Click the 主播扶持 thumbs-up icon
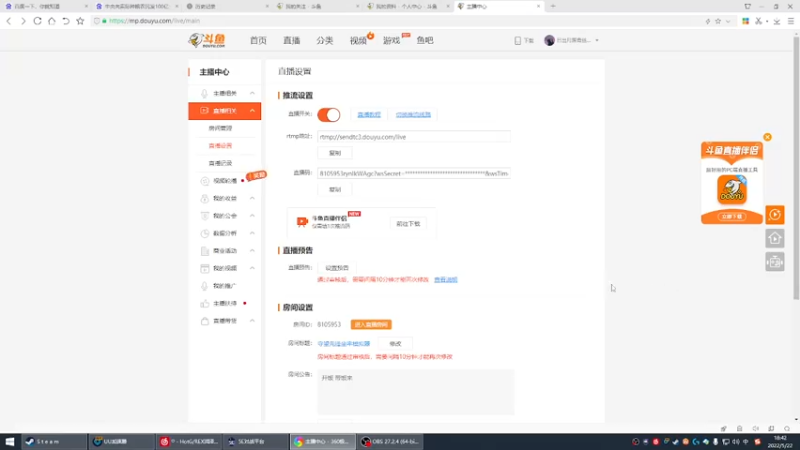 point(205,304)
